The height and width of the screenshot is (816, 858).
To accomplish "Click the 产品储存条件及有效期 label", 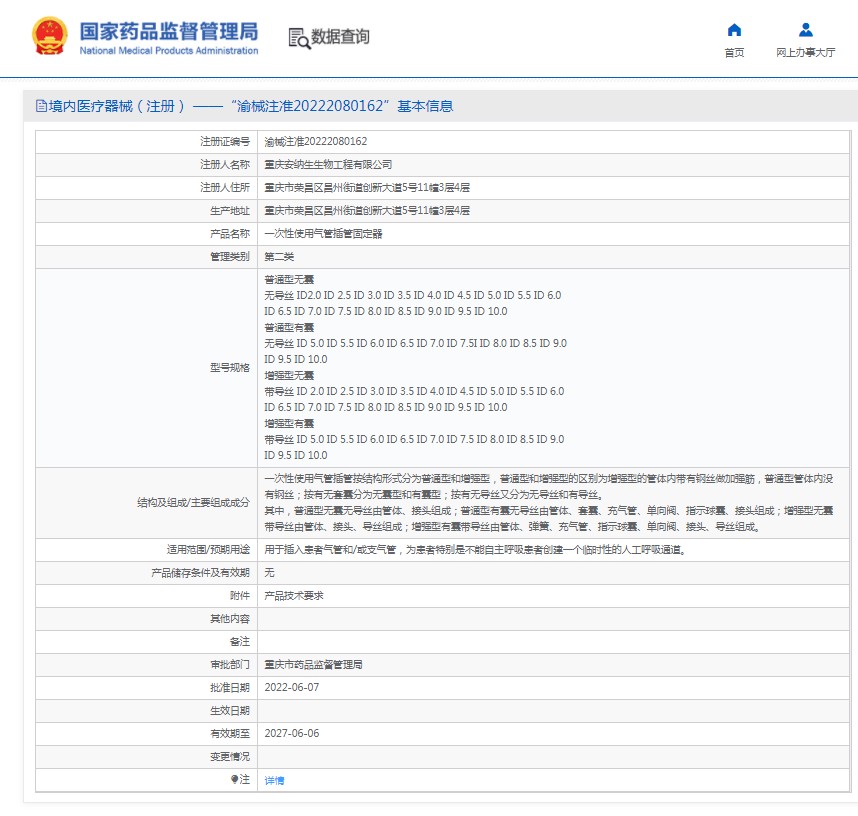I will 200,572.
